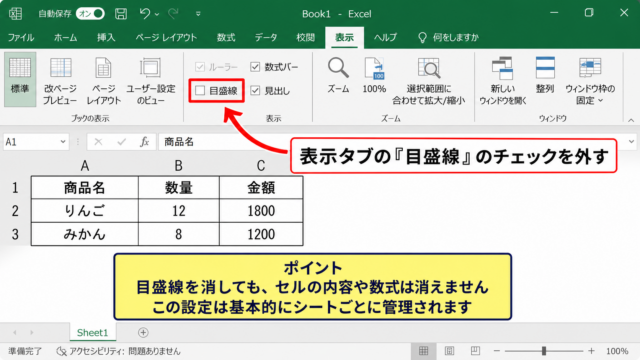Click status bar page break preview icon
This screenshot has width=640, height=360.
475,351
